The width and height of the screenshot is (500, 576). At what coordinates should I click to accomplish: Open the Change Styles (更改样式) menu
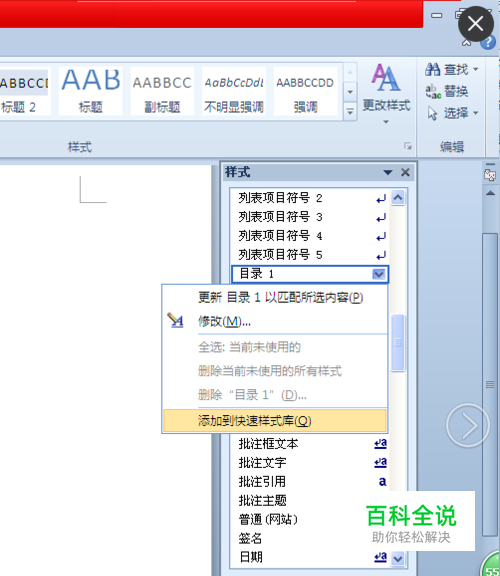tap(386, 94)
